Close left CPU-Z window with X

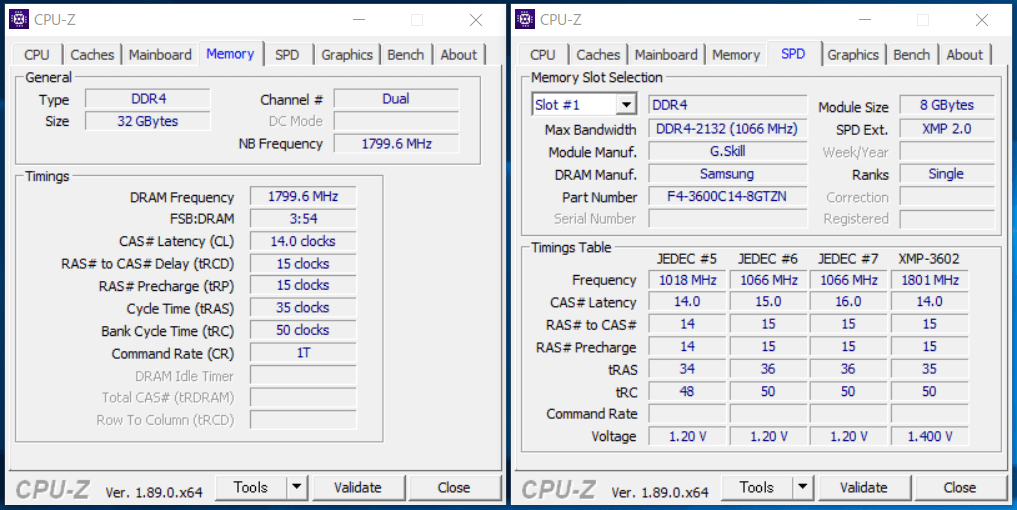point(475,20)
